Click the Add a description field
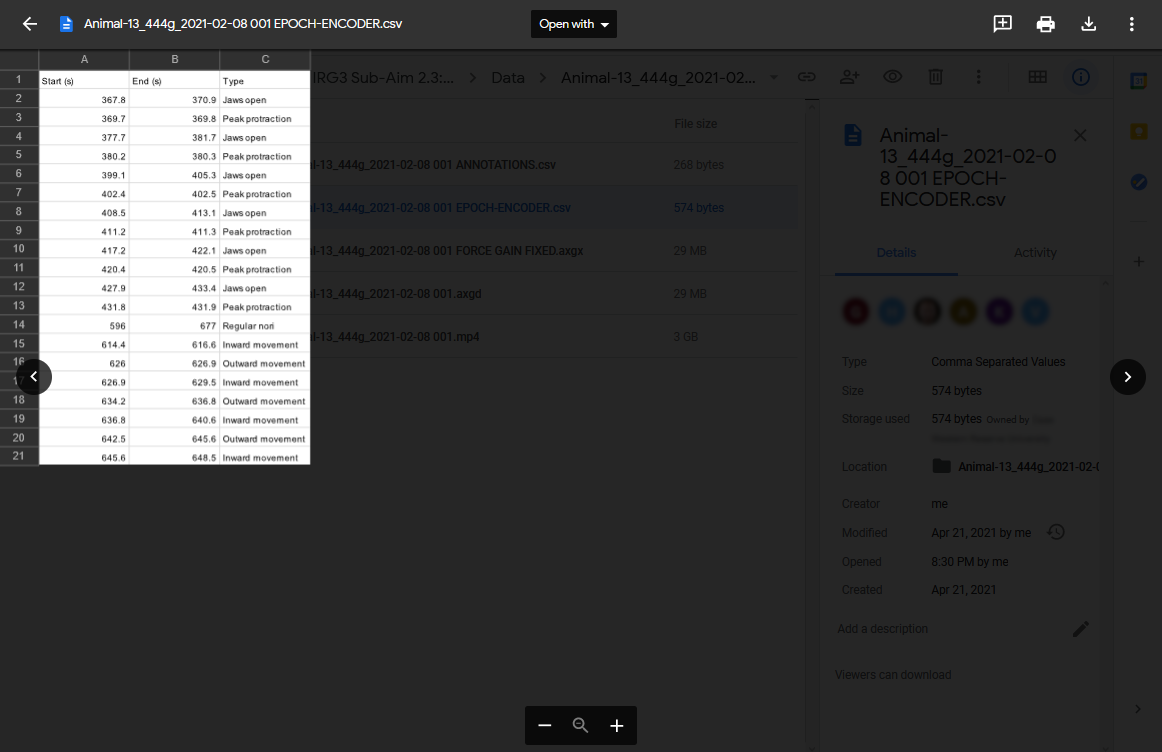Viewport: 1162px width, 752px height. pos(883,629)
